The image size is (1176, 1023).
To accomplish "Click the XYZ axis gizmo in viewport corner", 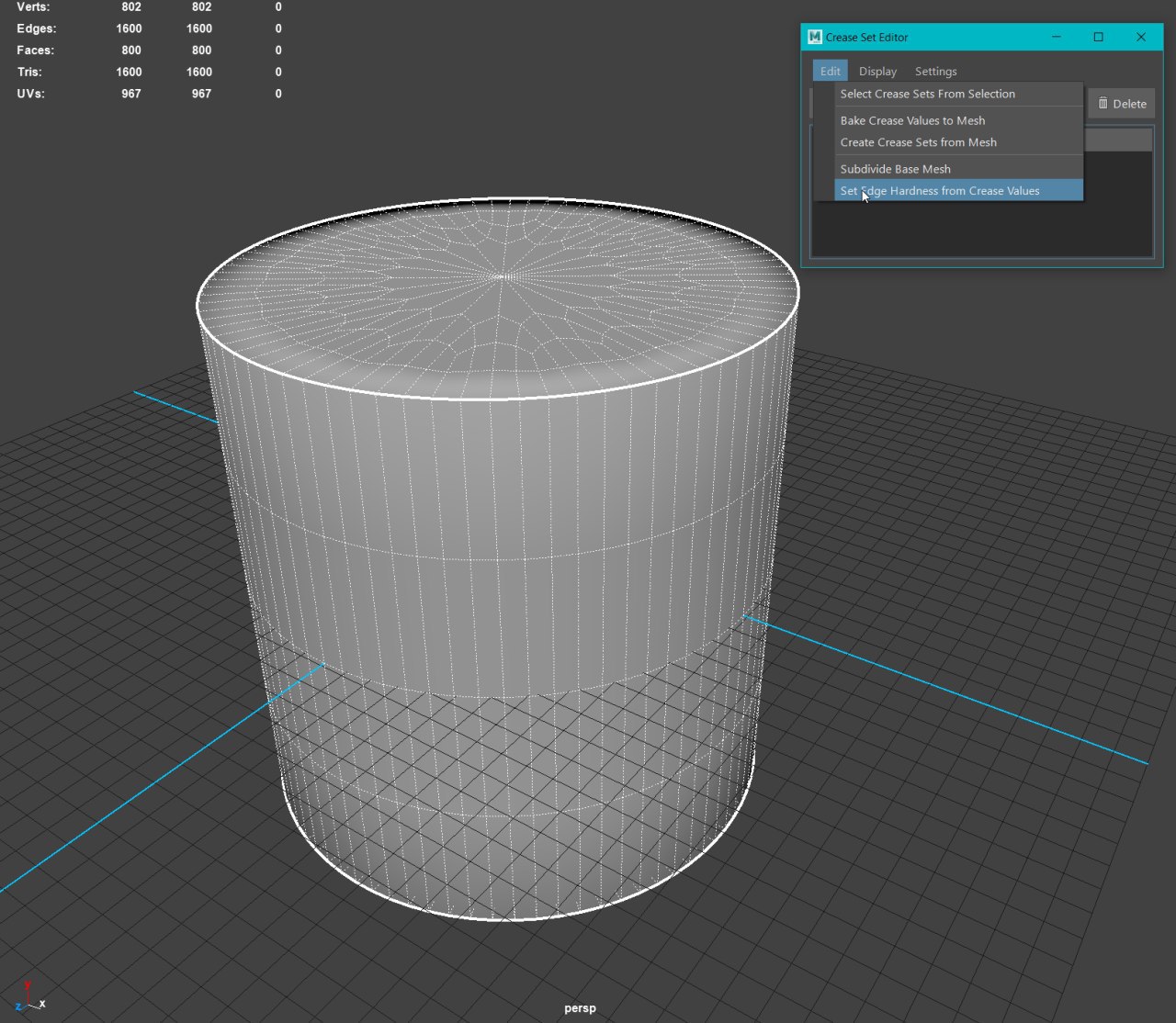I will point(28,998).
